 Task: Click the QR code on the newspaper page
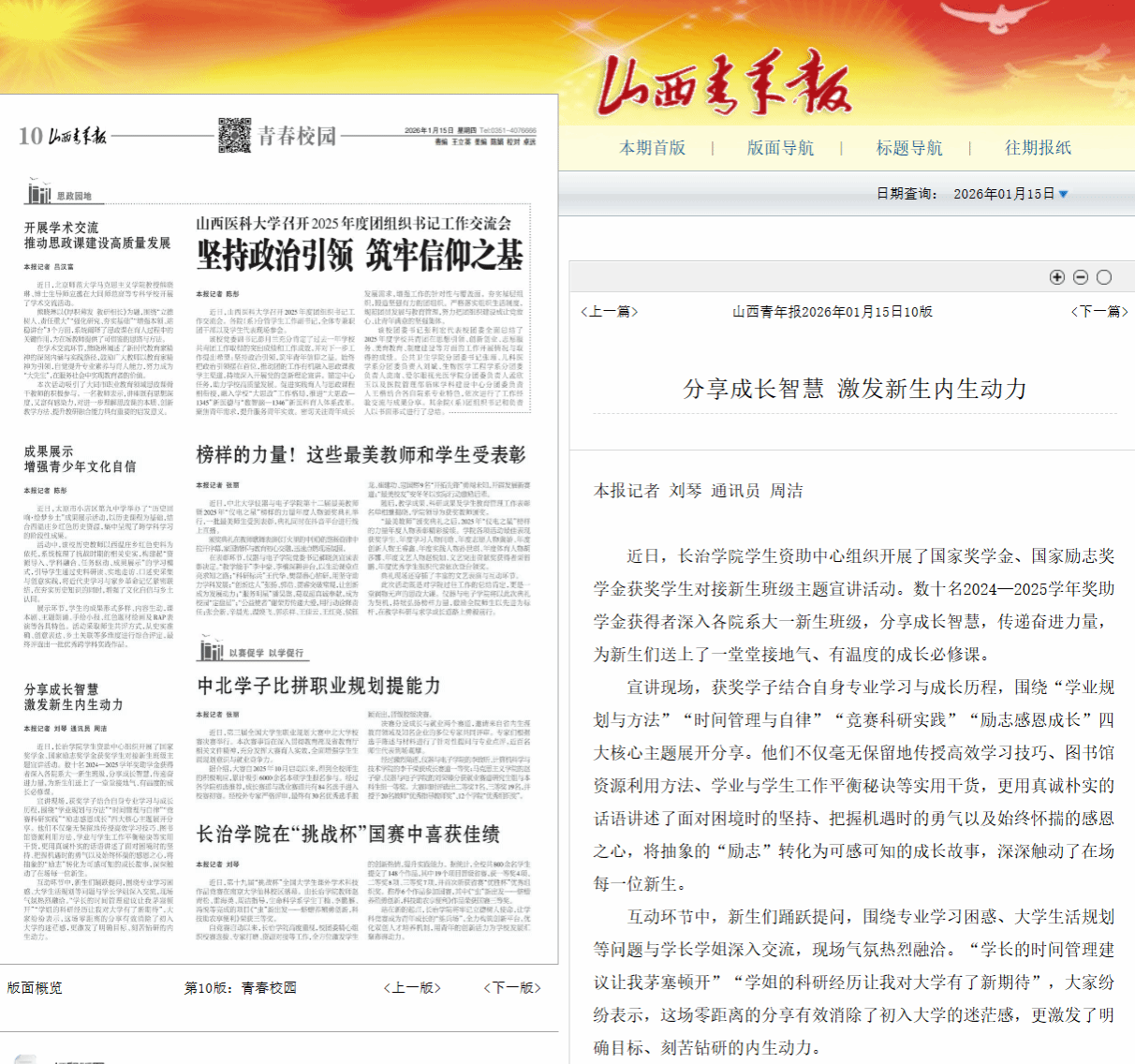(234, 136)
